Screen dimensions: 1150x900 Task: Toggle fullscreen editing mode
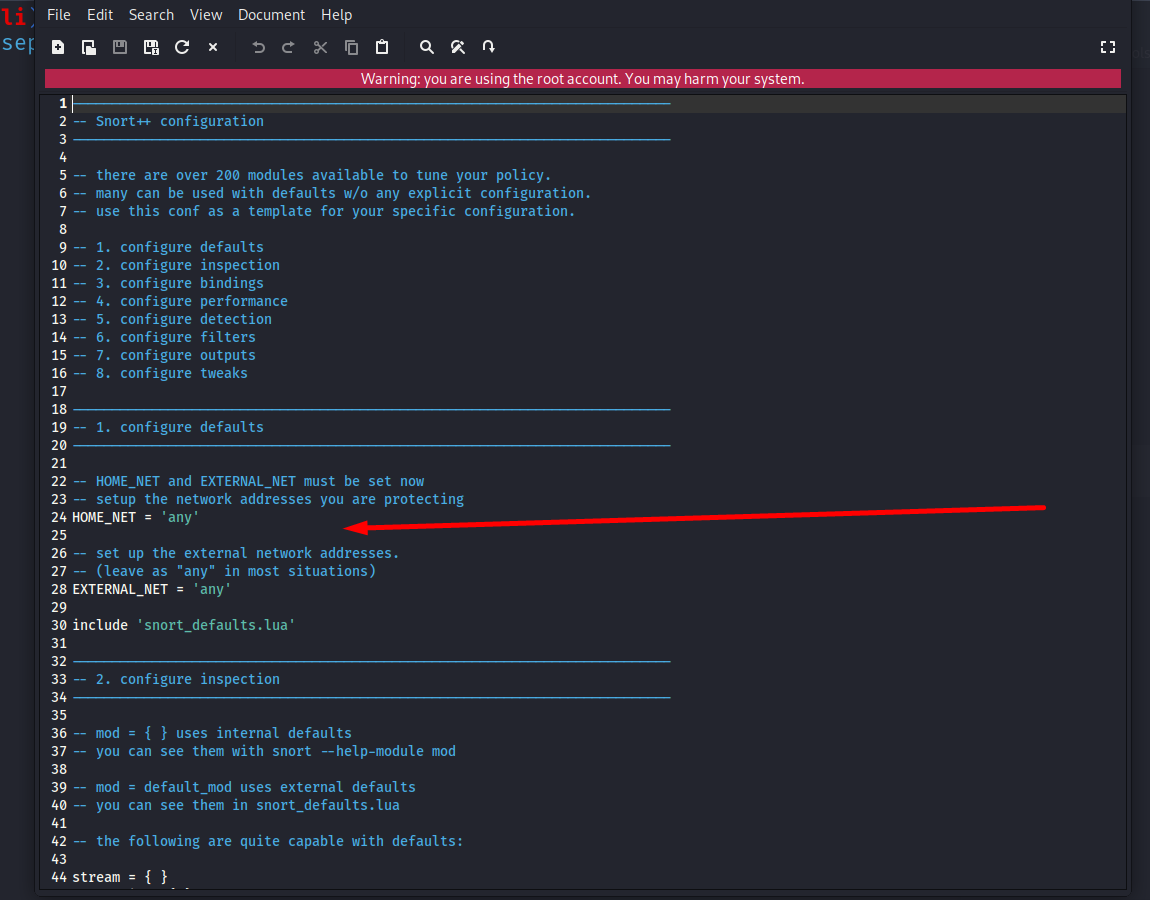coord(1107,46)
